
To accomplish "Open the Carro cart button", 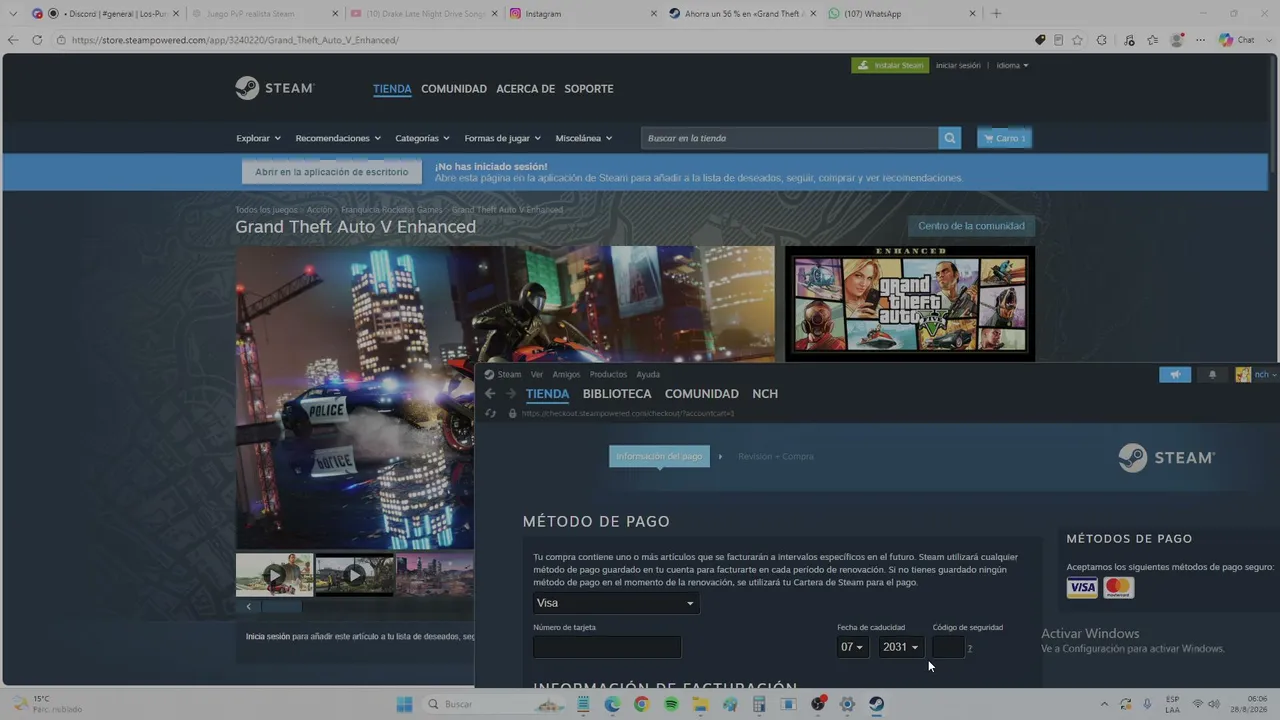I will (1004, 138).
